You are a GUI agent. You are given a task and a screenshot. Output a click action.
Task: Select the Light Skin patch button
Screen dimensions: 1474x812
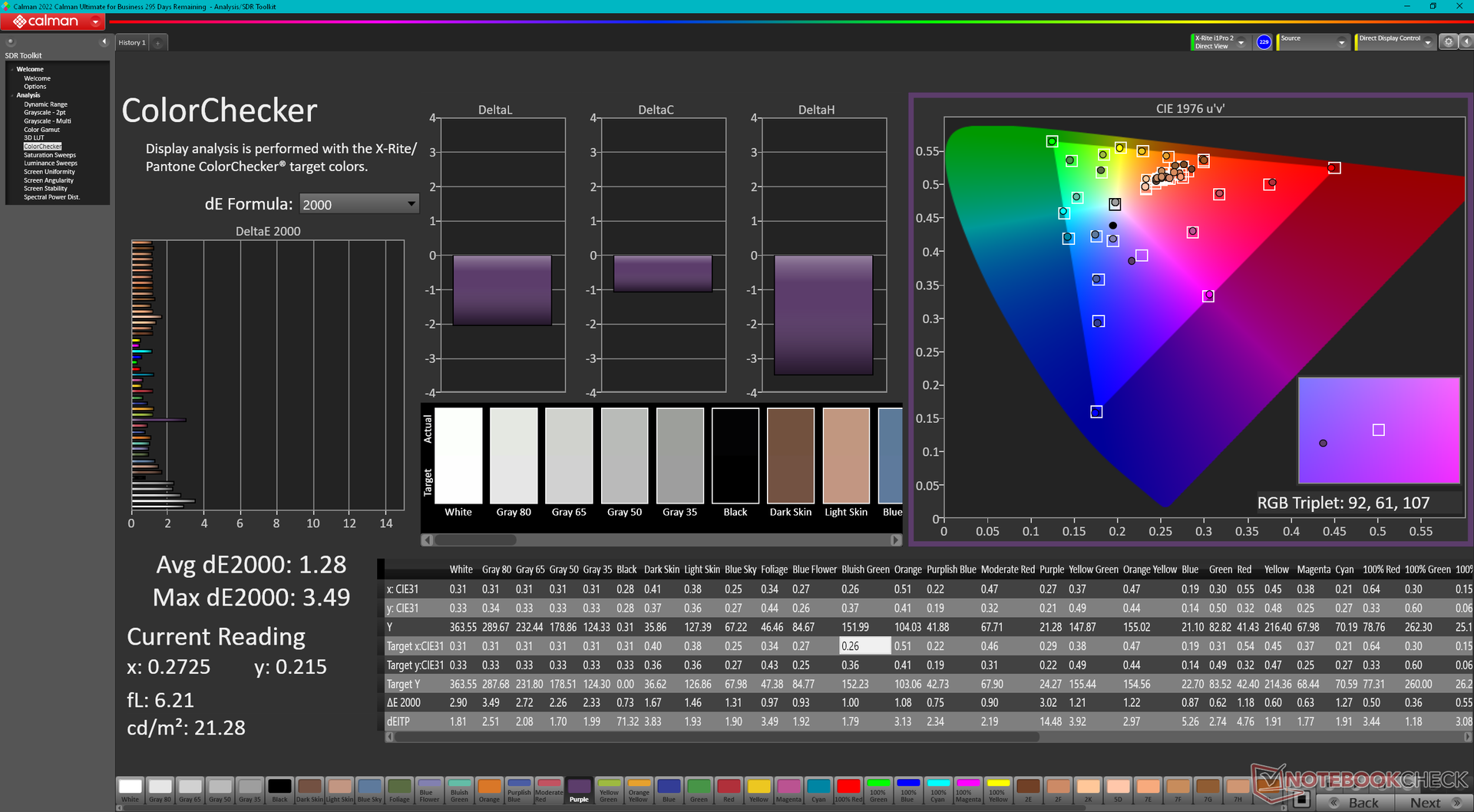(339, 790)
